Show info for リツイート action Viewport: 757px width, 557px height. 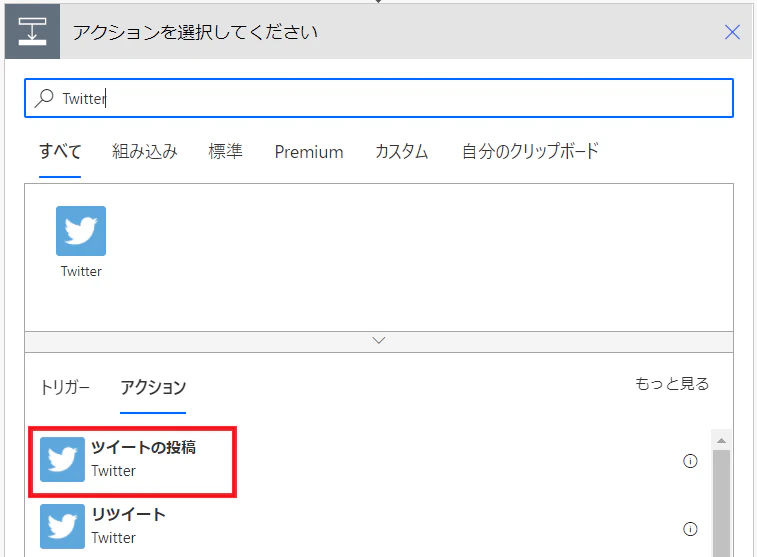coord(690,529)
